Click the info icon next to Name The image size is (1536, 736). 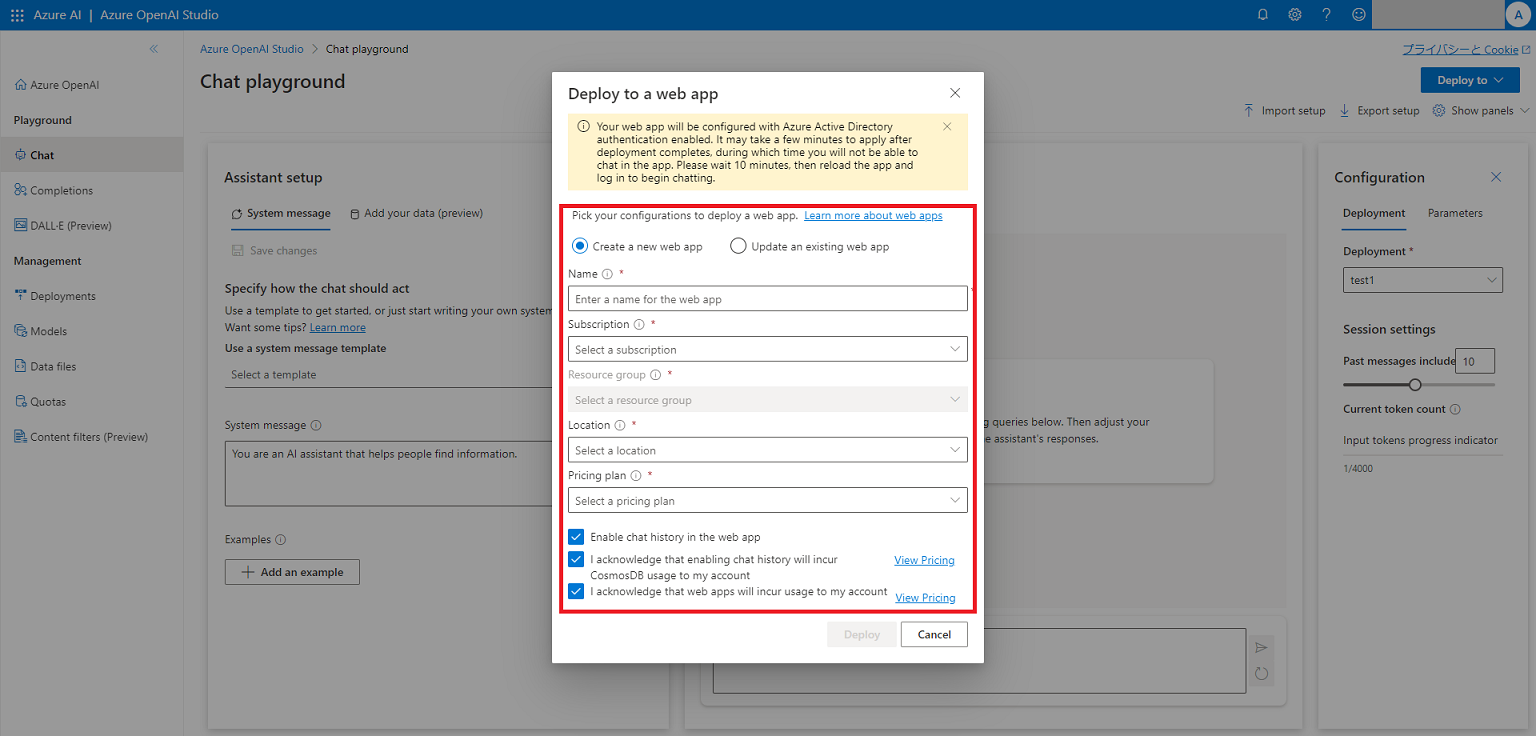(607, 274)
